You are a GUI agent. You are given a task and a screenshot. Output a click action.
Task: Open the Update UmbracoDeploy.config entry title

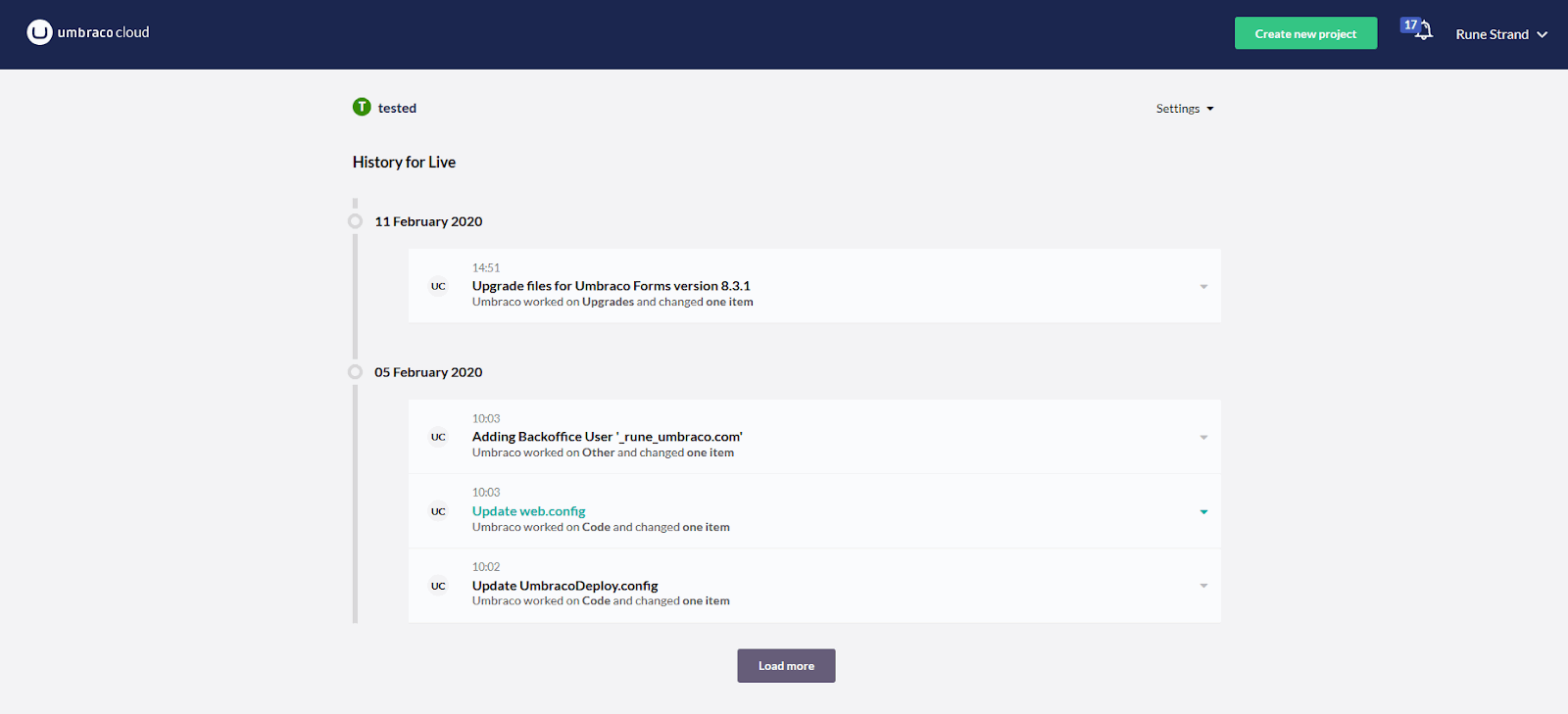[564, 586]
